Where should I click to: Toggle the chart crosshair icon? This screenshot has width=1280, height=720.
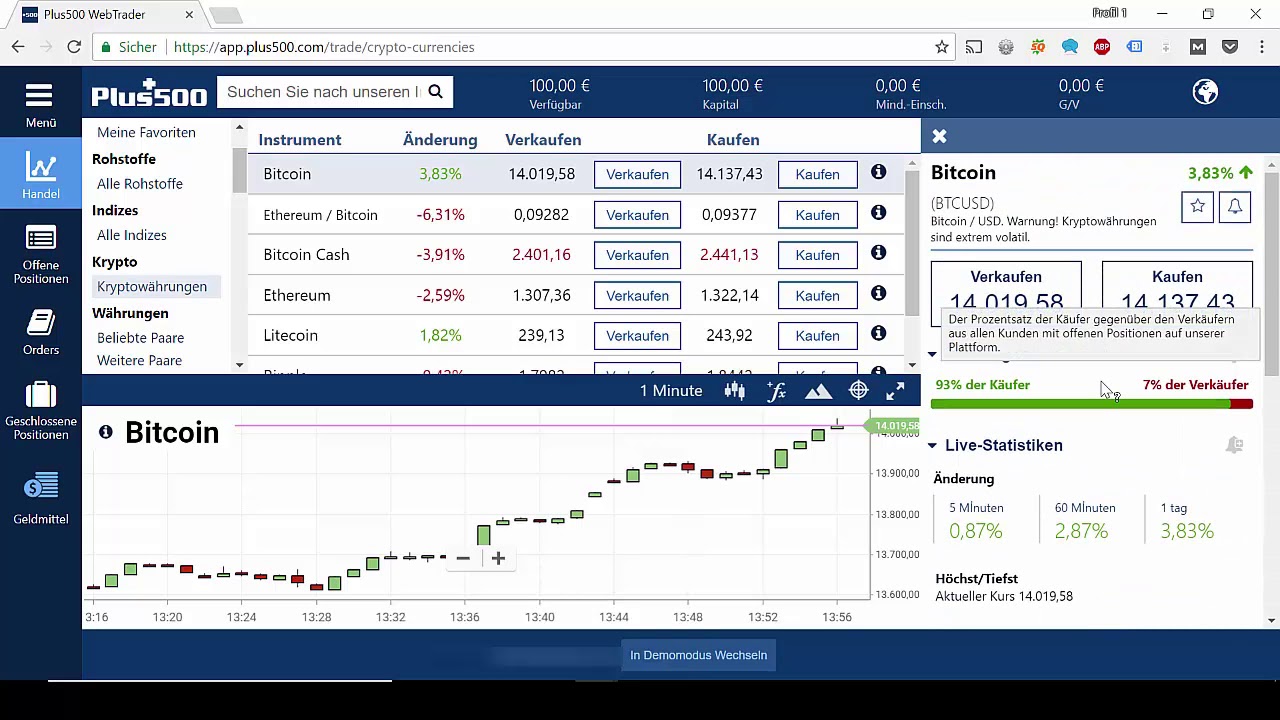858,391
